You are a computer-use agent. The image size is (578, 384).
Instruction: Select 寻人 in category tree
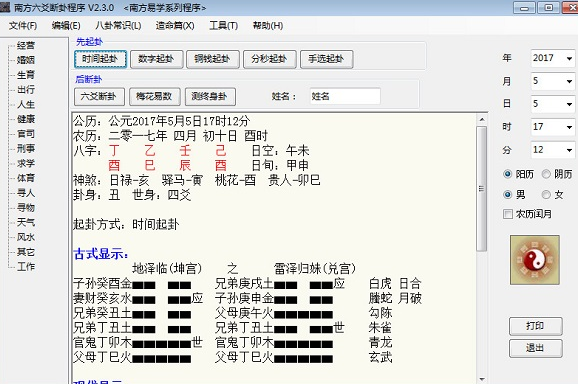[26, 193]
